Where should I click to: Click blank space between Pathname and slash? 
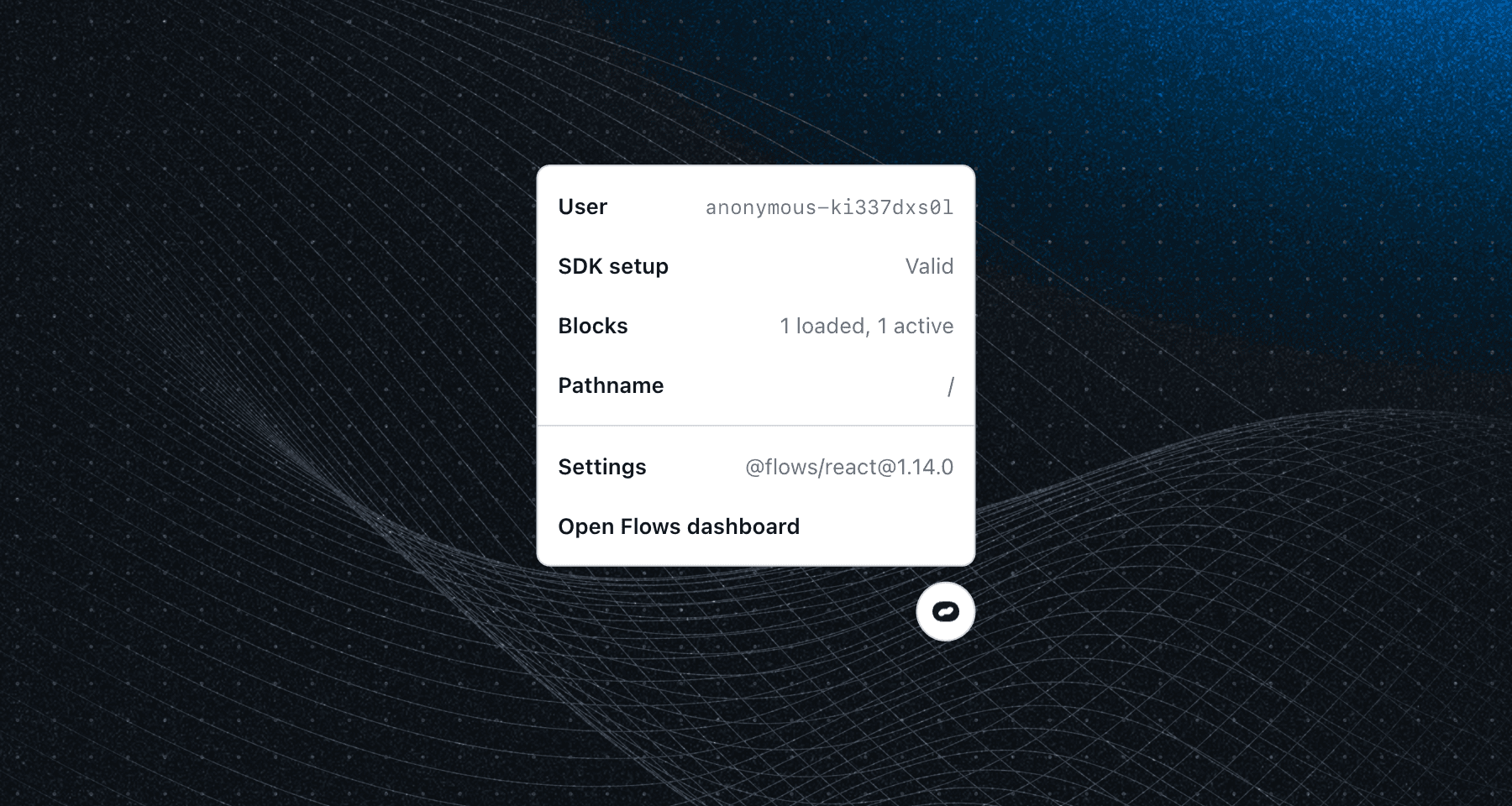(x=805, y=385)
